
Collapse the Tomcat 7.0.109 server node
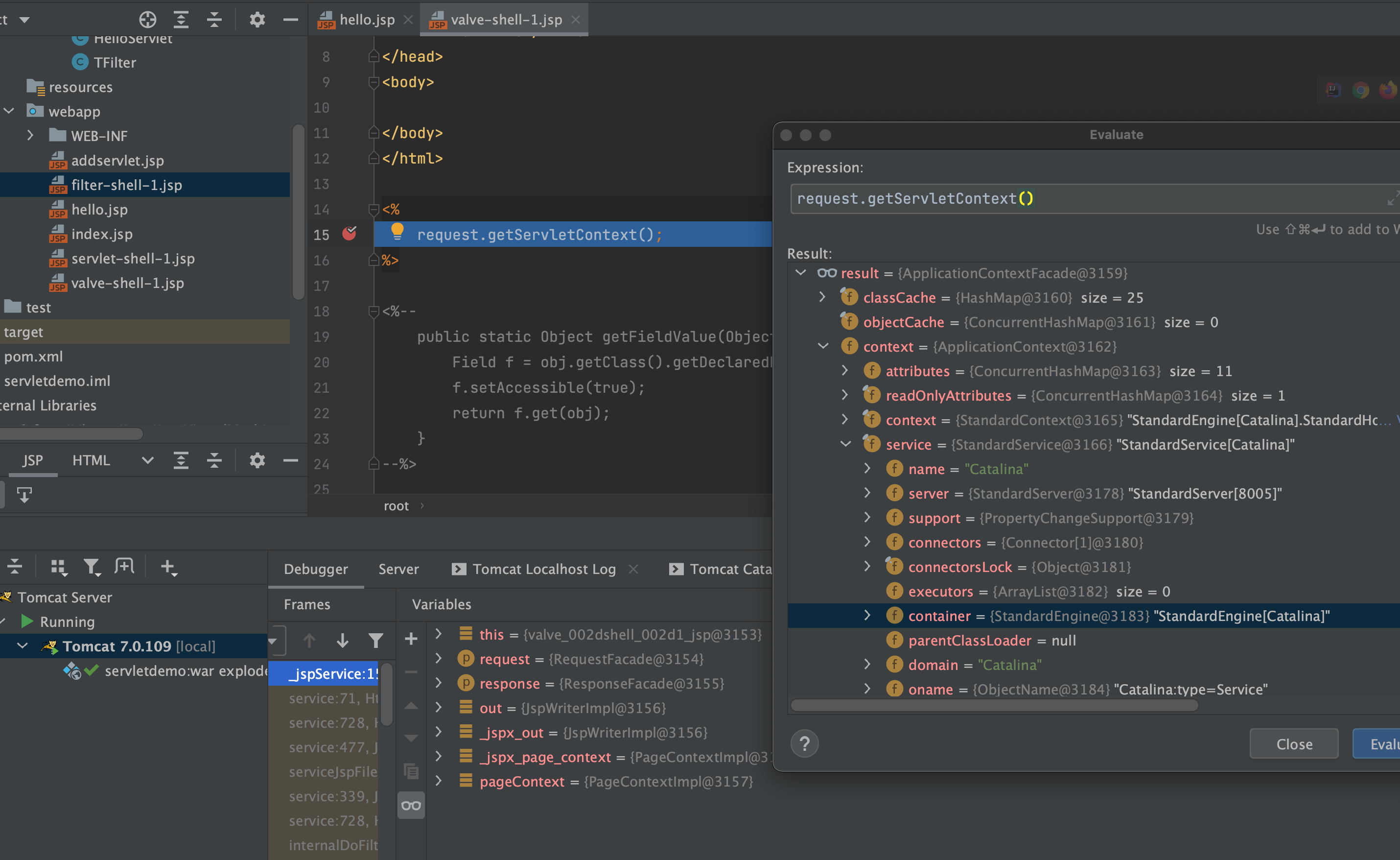[23, 645]
